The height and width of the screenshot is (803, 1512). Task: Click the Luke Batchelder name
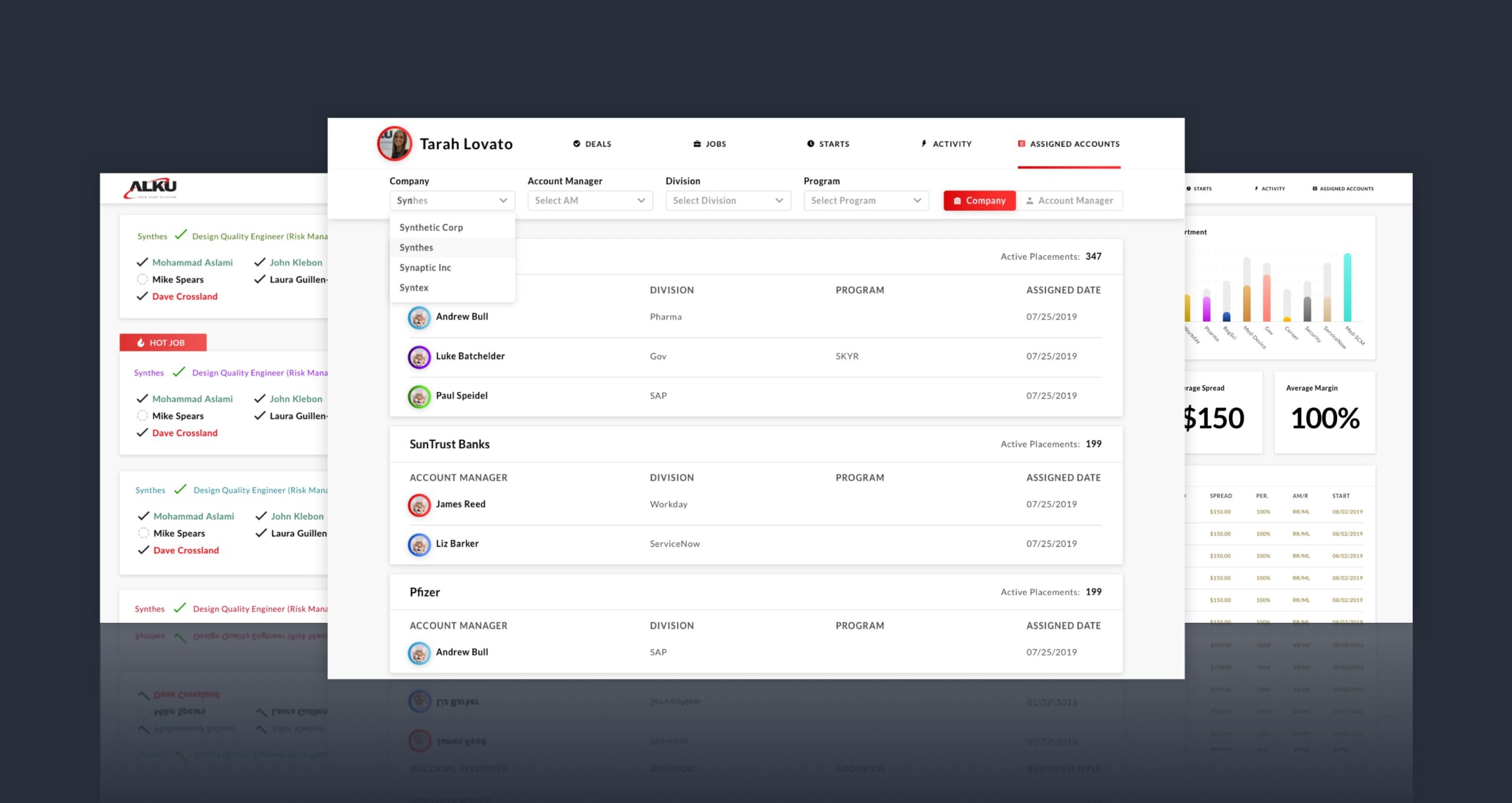(470, 356)
